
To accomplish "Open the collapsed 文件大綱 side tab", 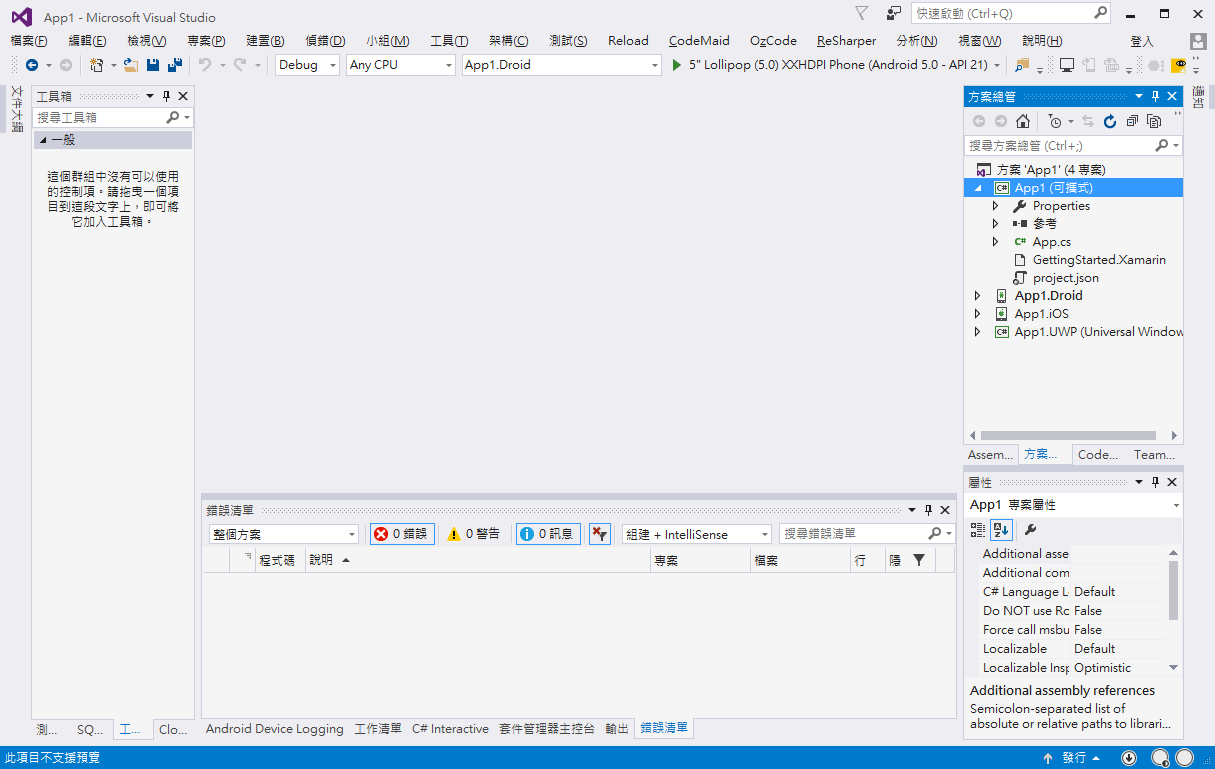I will click(x=16, y=109).
